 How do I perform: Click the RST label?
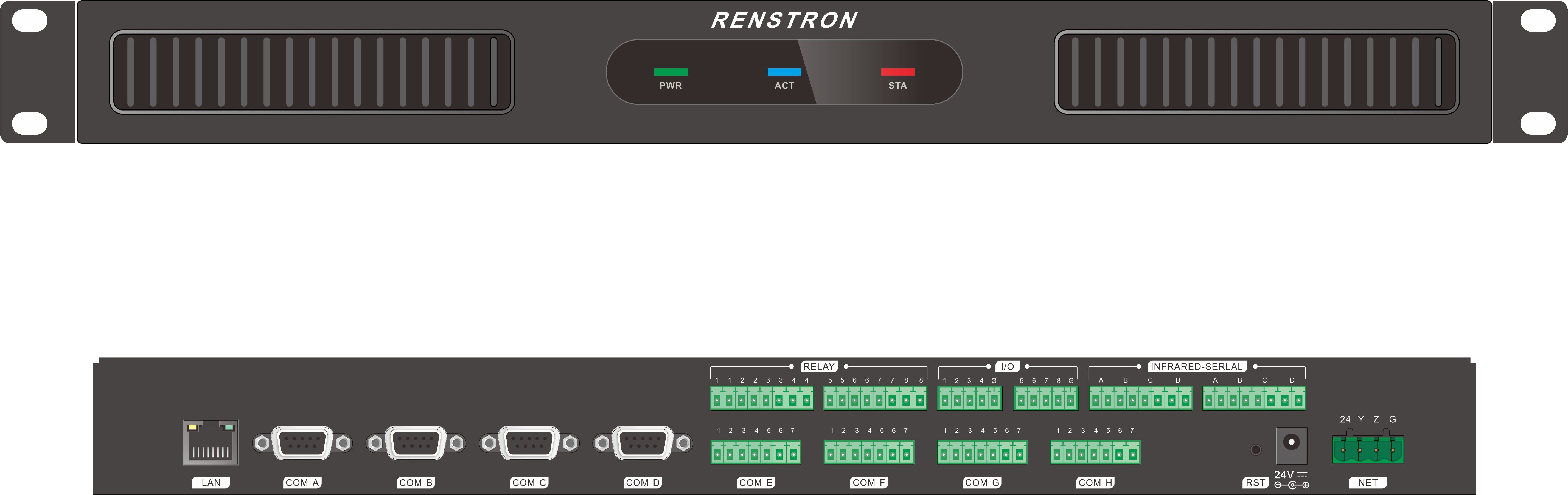(x=1255, y=483)
